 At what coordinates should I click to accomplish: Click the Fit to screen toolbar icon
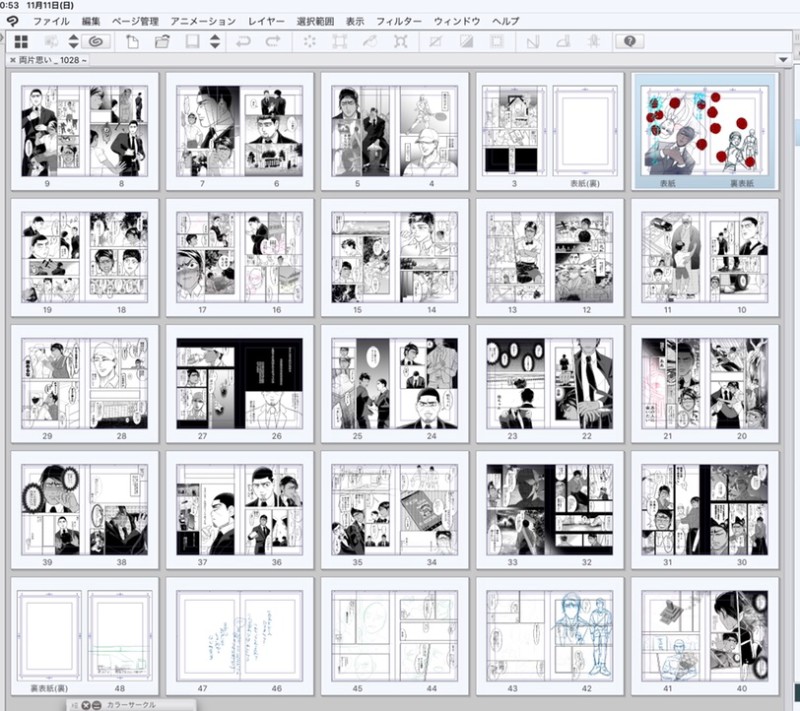point(401,41)
